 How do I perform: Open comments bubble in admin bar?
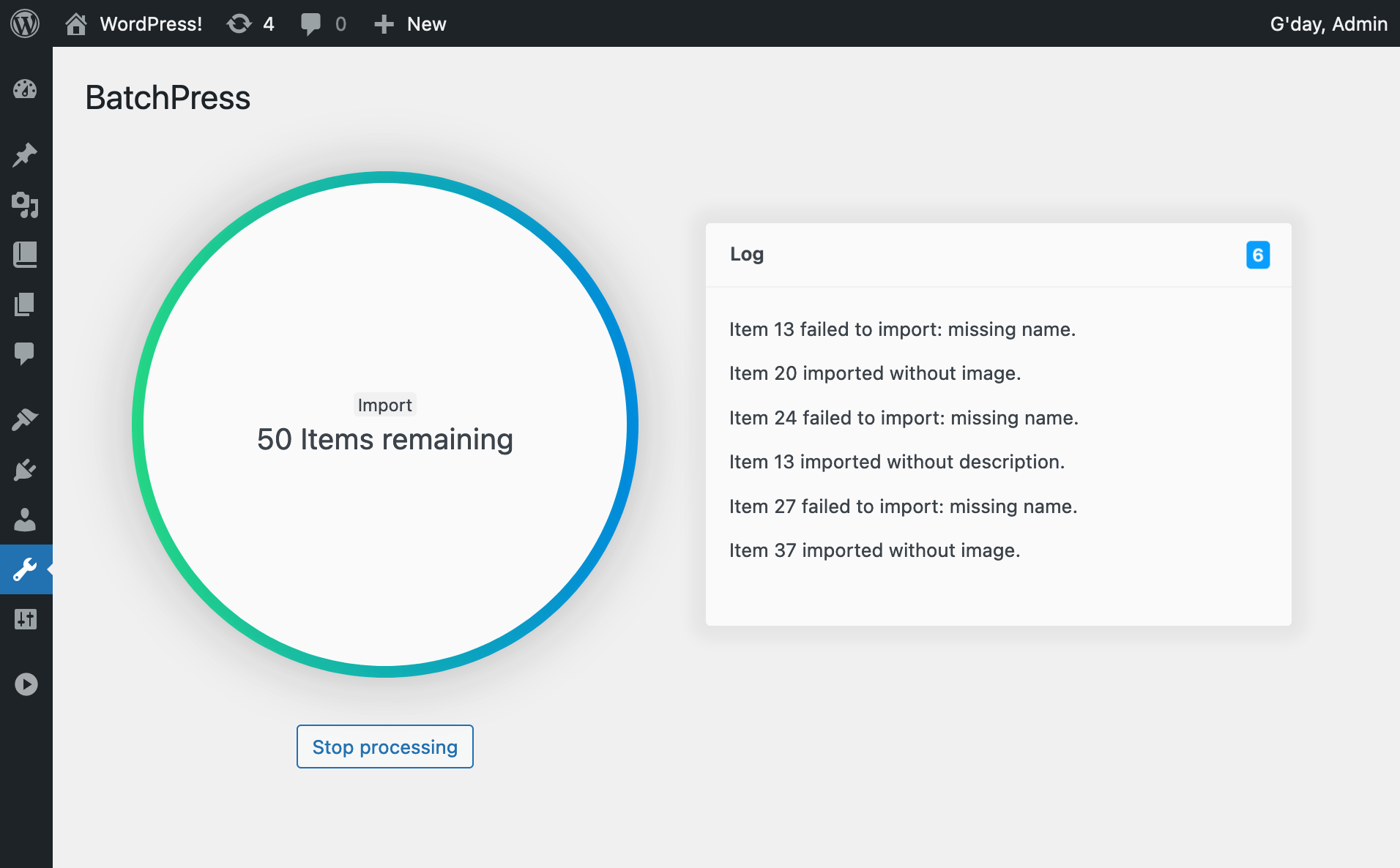[323, 23]
